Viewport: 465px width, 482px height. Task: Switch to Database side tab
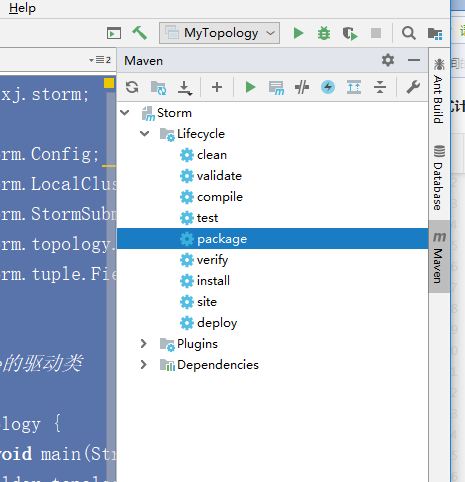439,177
